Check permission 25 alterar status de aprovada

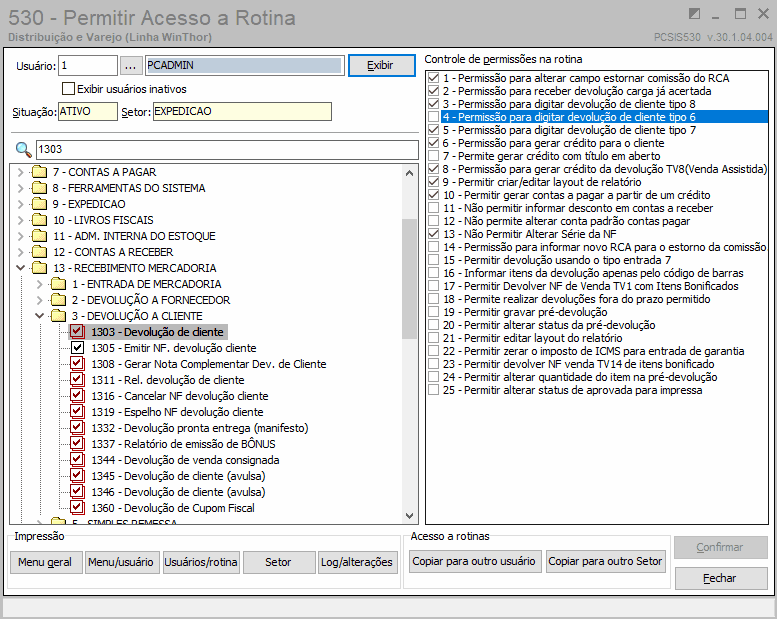click(x=434, y=390)
